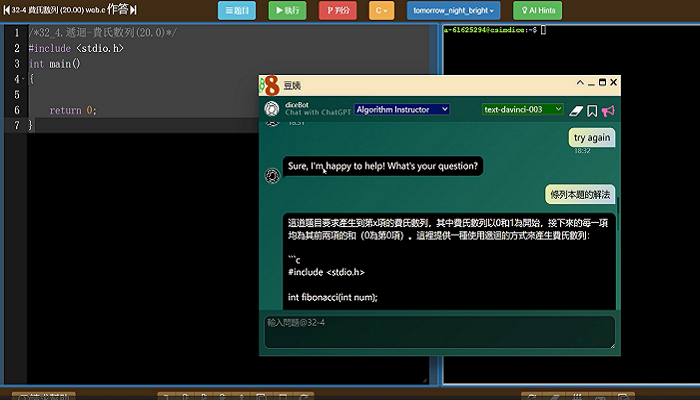Click the '#include <stdio.h>' code line
This screenshot has width=700, height=400.
76,48
